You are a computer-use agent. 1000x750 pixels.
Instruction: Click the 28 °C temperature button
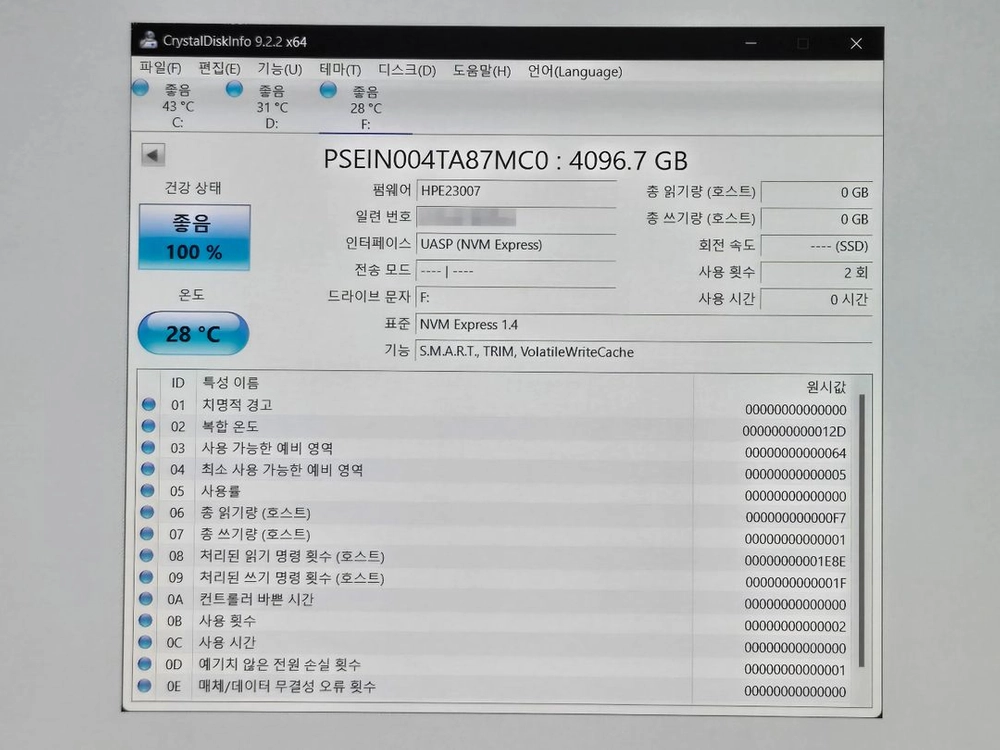(193, 333)
